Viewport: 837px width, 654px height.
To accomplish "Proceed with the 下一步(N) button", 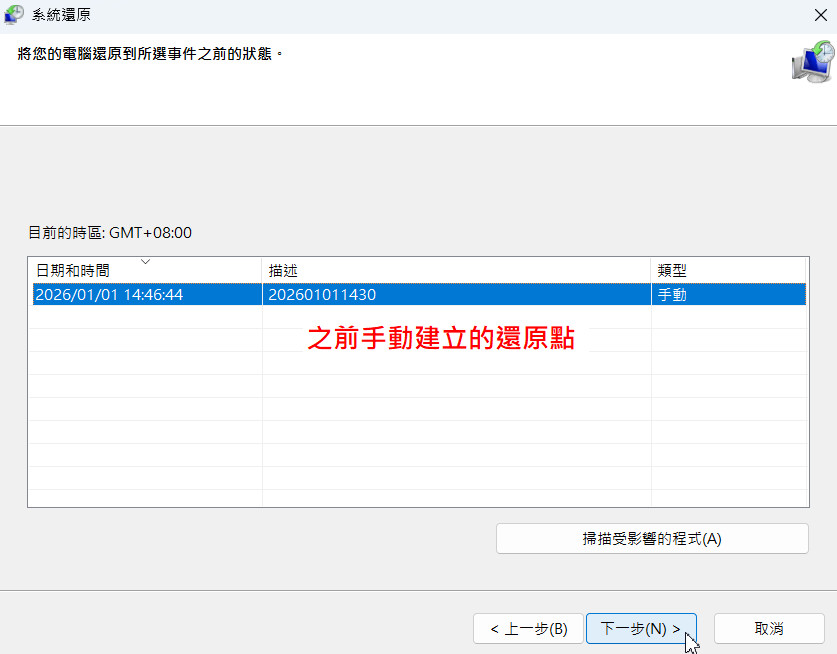I will pyautogui.click(x=640, y=629).
